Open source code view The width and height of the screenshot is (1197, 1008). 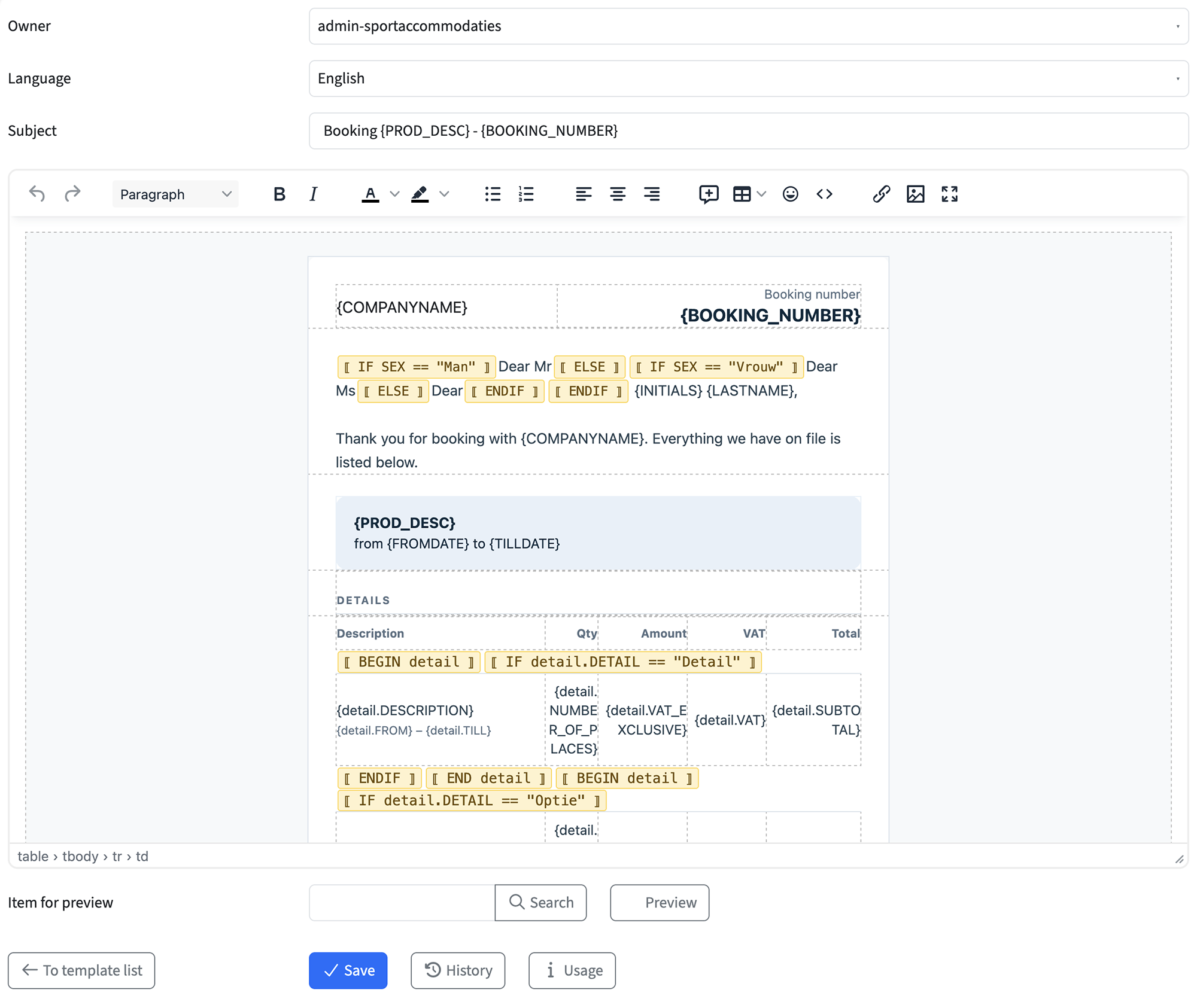coord(824,194)
